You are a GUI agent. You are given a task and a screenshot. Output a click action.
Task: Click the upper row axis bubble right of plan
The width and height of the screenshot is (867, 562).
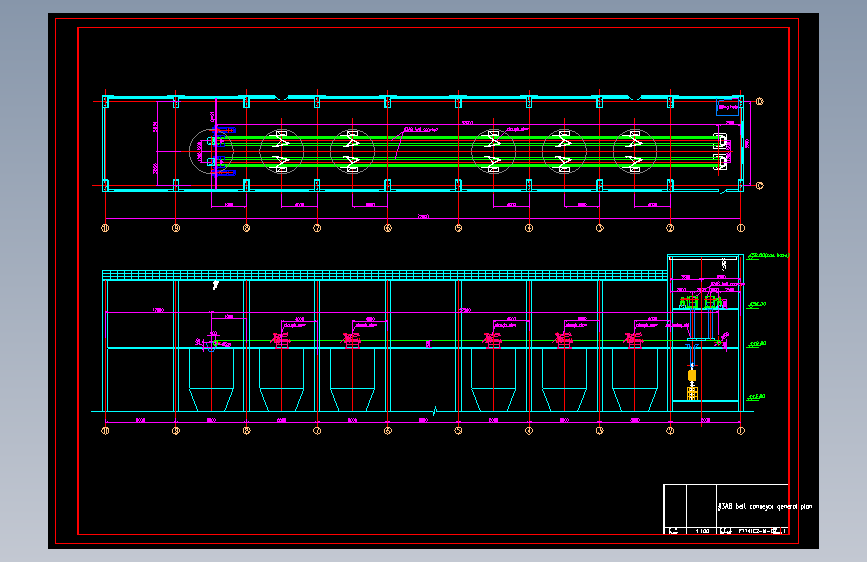[760, 101]
